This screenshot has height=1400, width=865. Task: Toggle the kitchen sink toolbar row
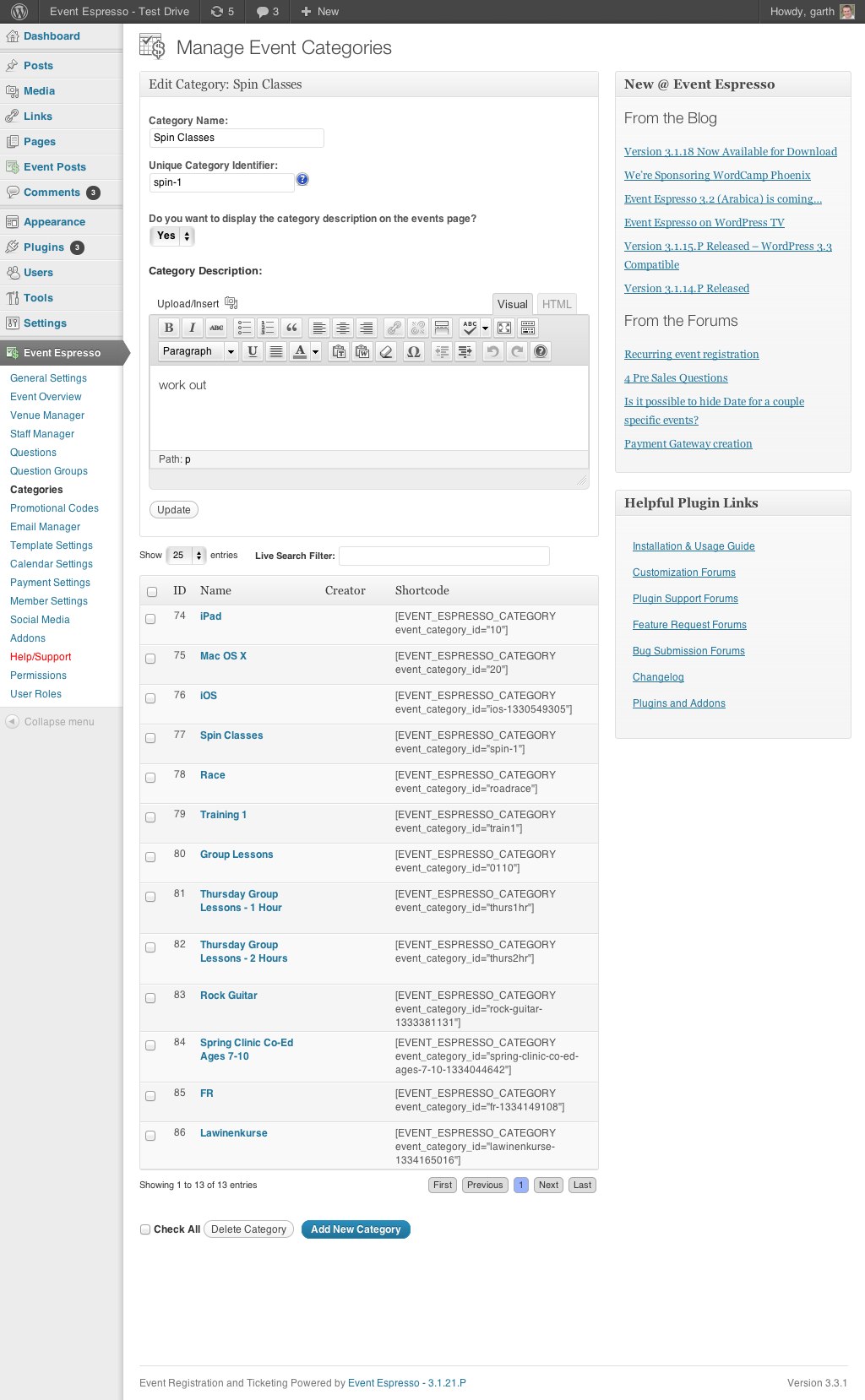click(528, 328)
